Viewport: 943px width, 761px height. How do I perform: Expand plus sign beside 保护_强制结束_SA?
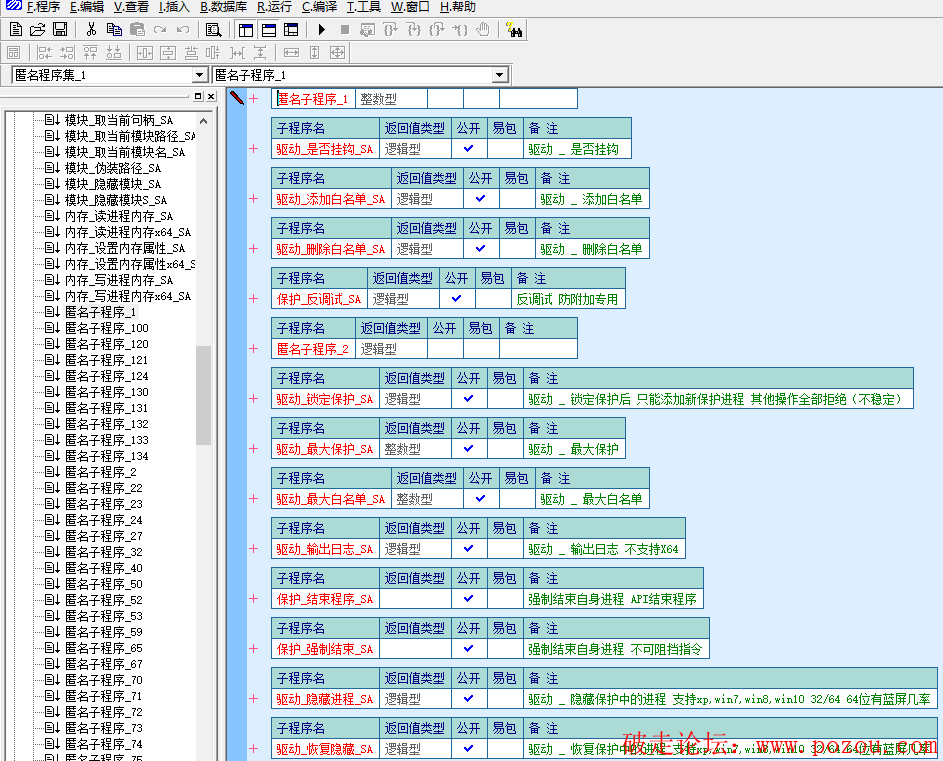pos(254,648)
